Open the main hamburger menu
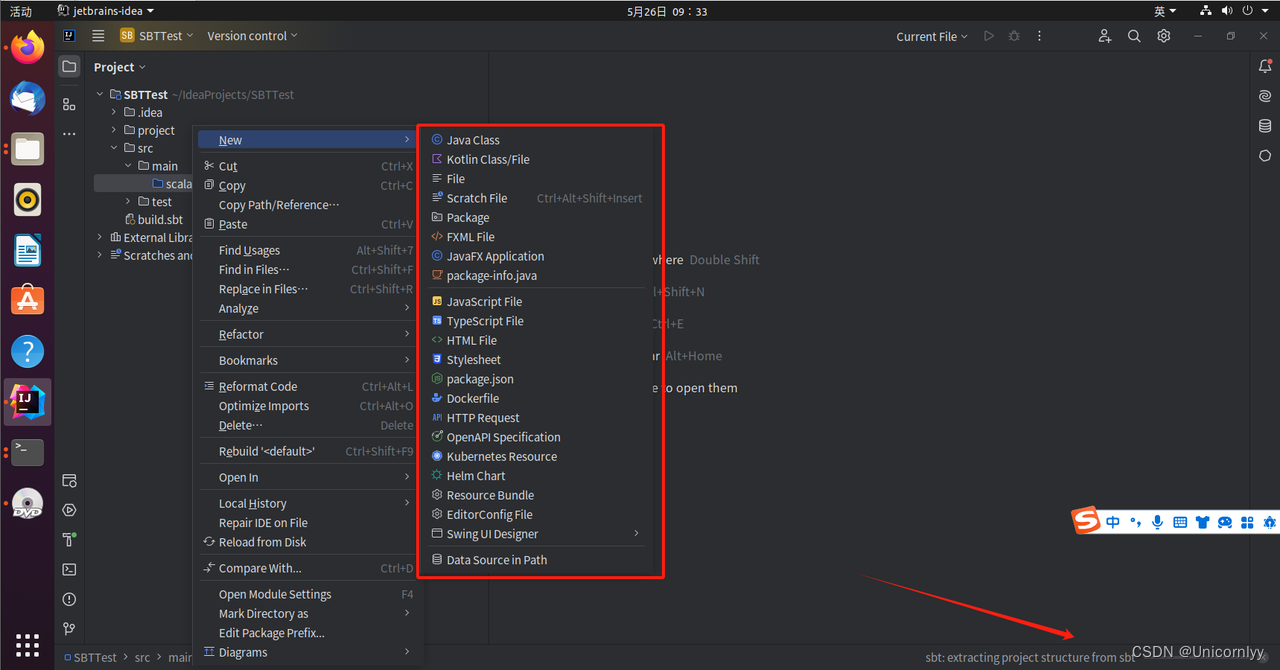Screen dimensions: 1280x670 (98, 36)
